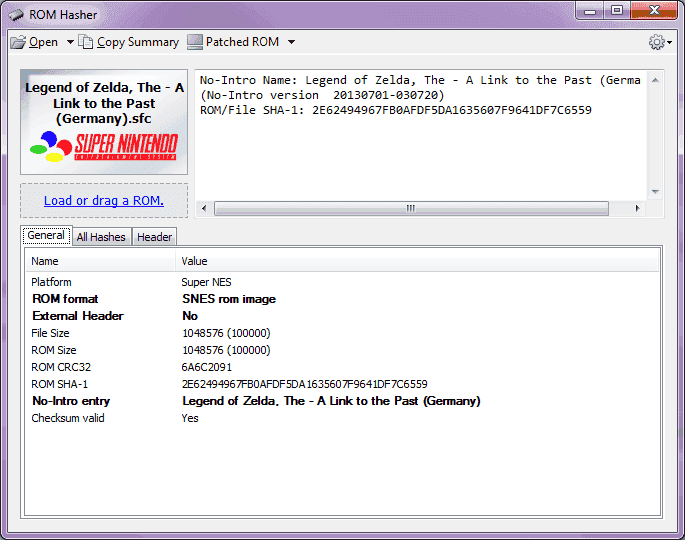Select the Checksum valid row name
The height and width of the screenshot is (540, 685).
click(68, 418)
